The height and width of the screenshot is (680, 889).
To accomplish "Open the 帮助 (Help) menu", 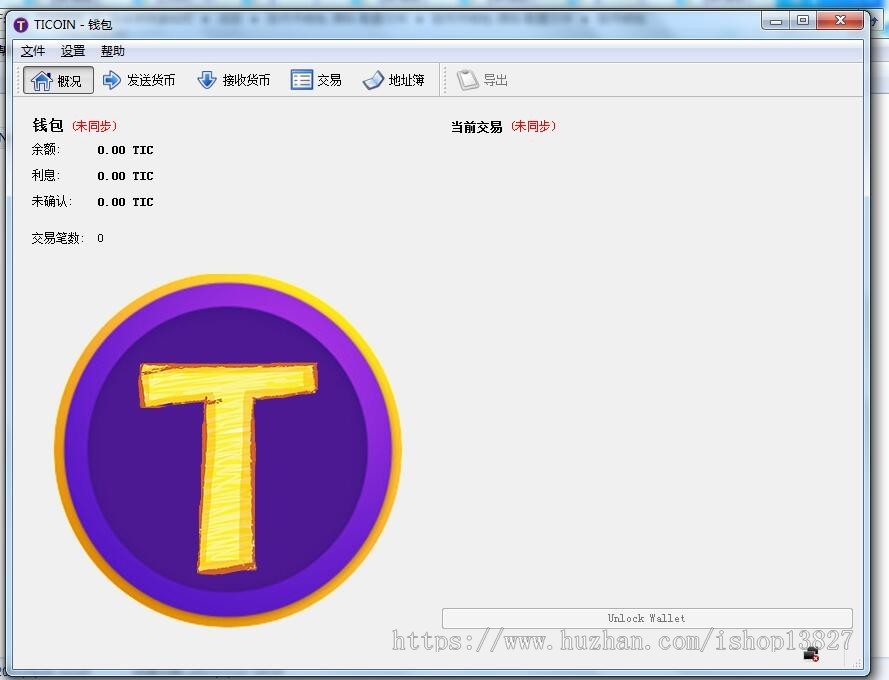I will pyautogui.click(x=111, y=50).
